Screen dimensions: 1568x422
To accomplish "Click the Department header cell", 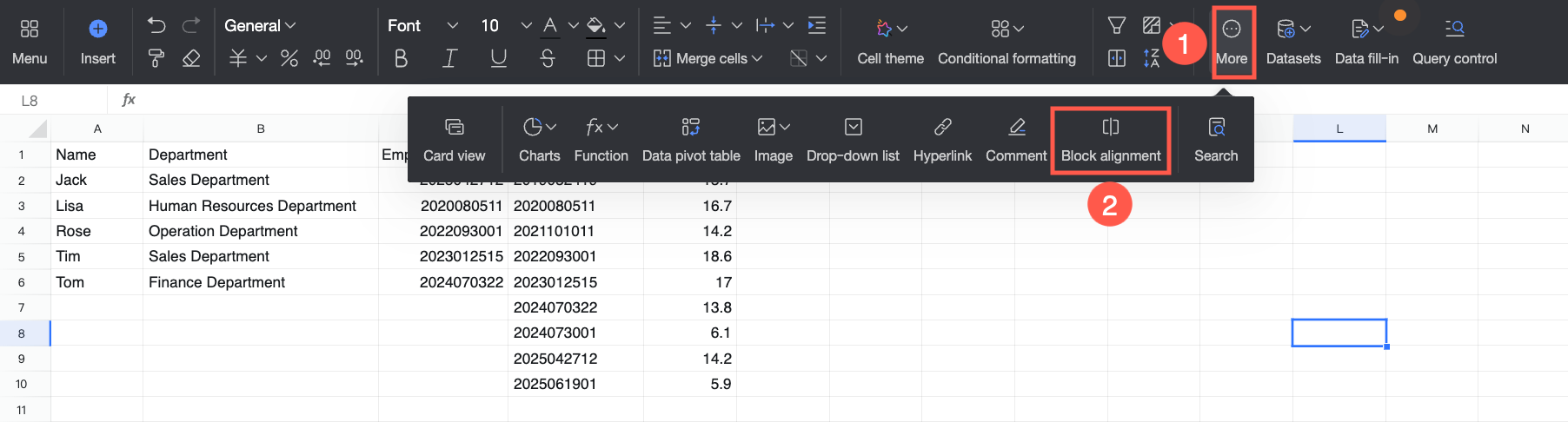I will tap(261, 155).
